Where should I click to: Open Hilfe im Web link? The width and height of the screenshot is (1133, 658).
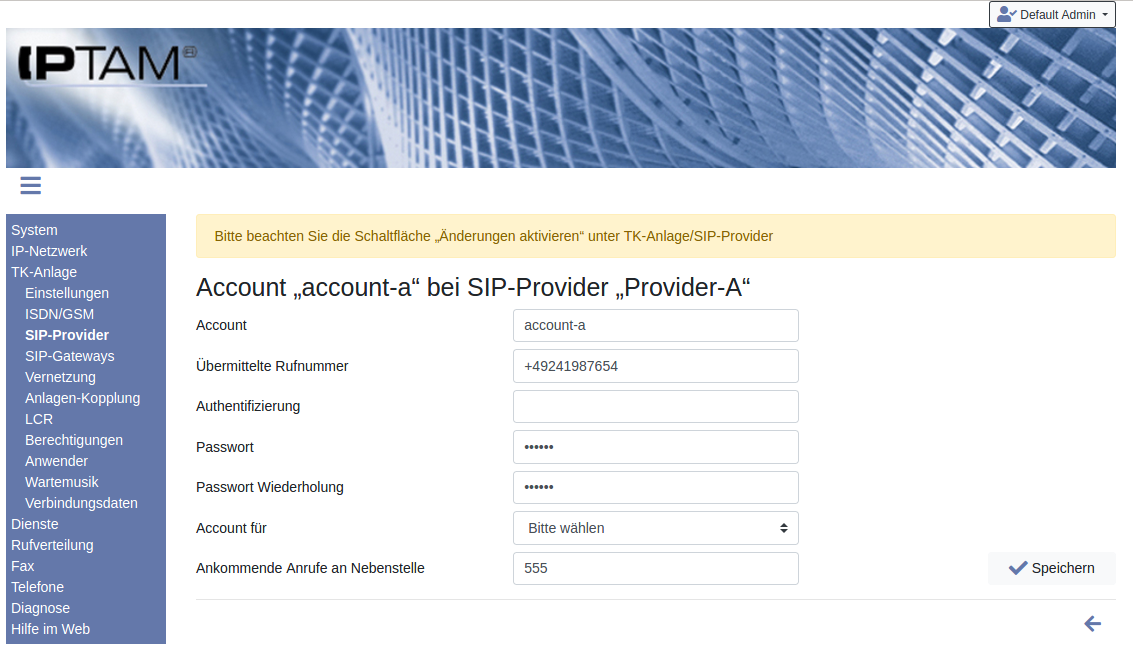51,629
